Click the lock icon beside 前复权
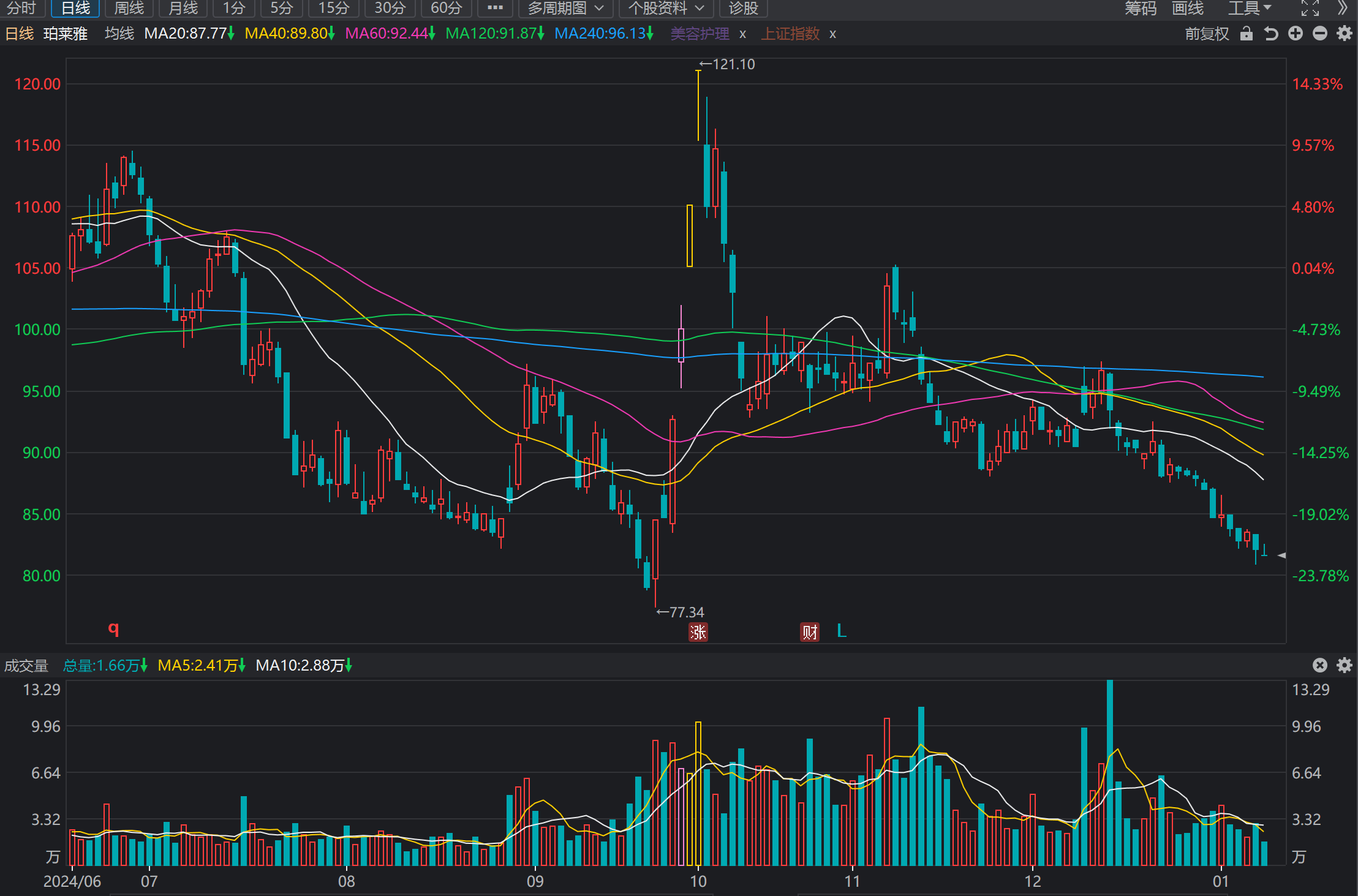 pos(1246,34)
